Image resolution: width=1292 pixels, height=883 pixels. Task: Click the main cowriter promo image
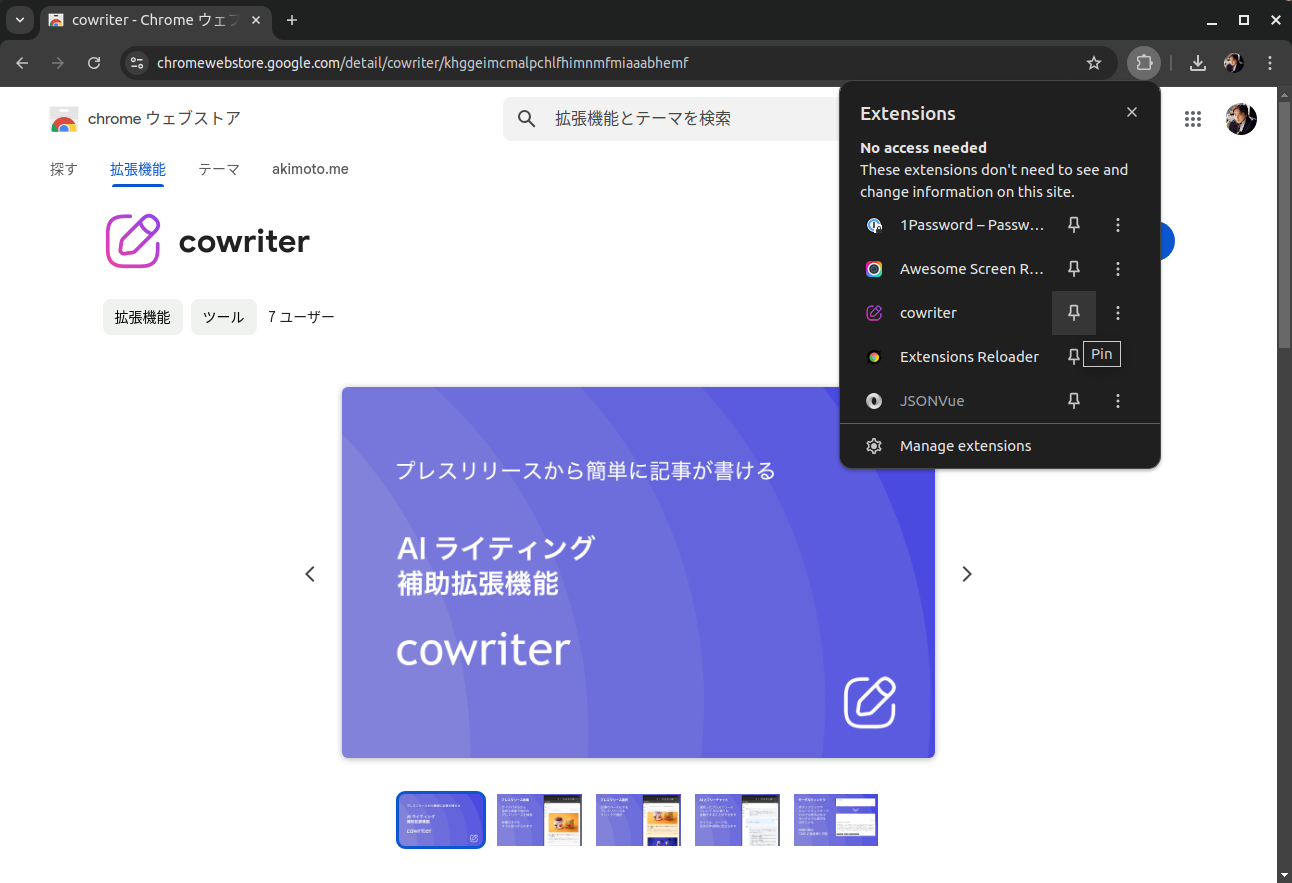coord(638,572)
